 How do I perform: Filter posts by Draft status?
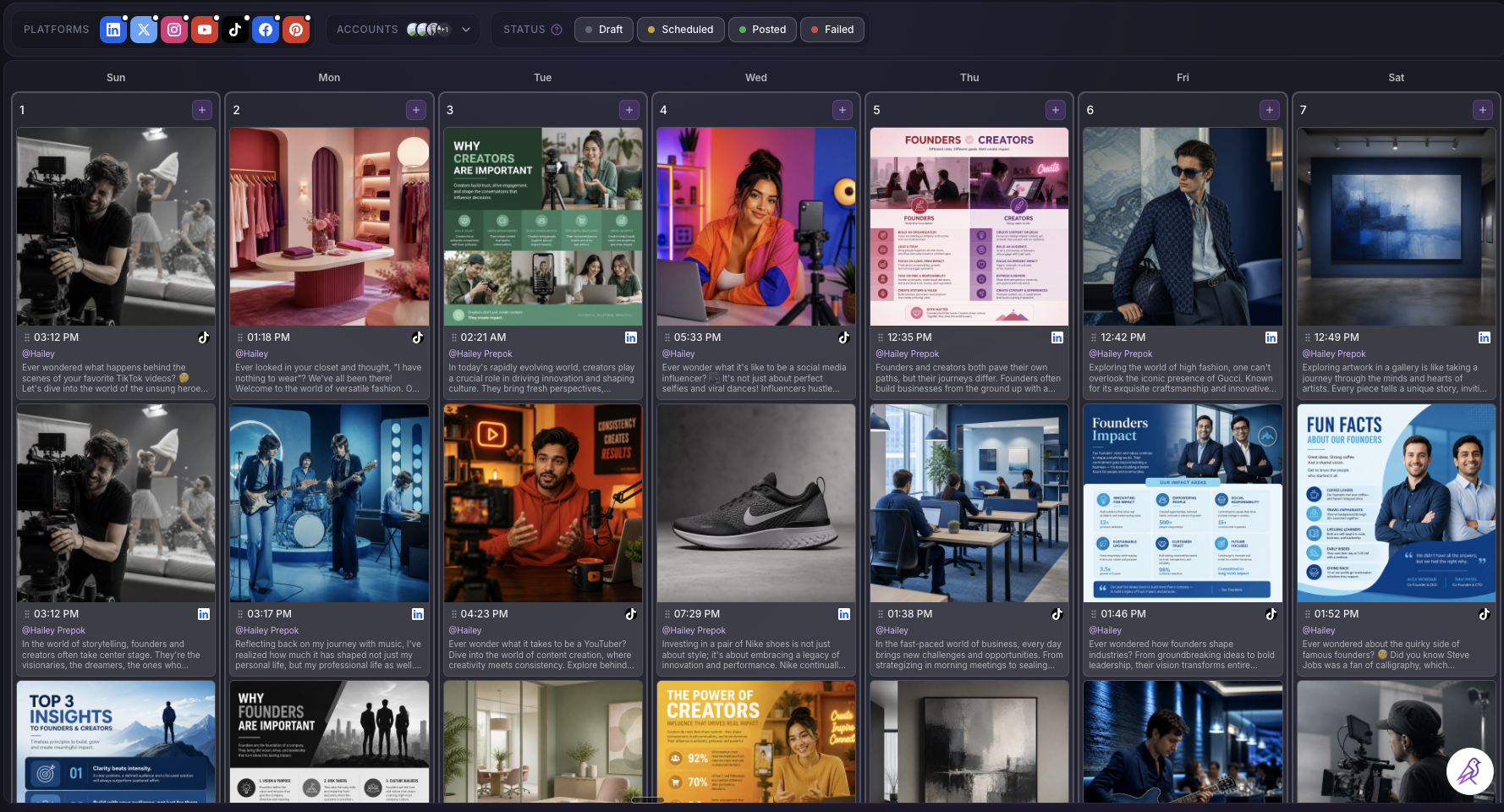604,30
